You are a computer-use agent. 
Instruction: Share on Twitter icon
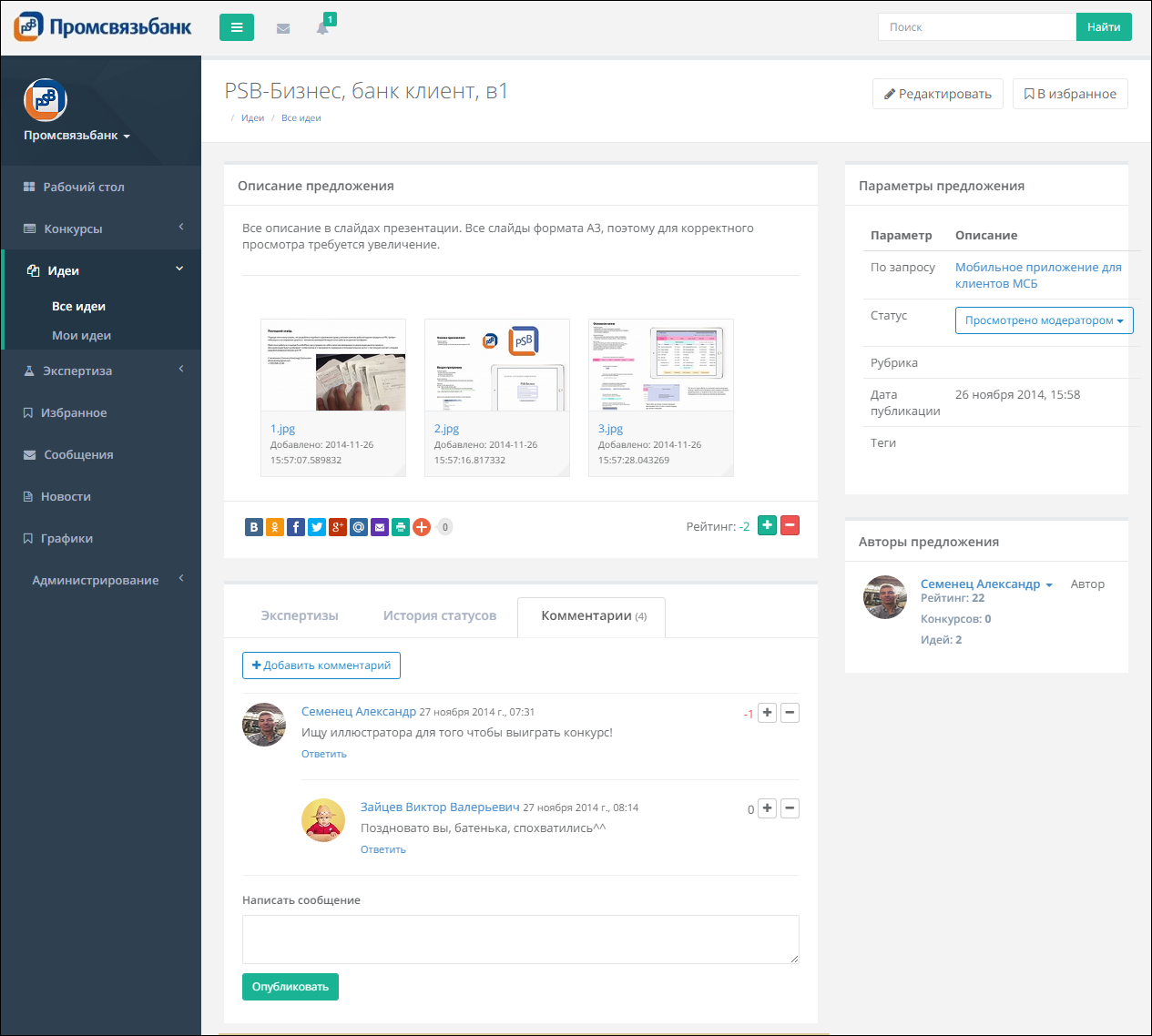click(317, 527)
